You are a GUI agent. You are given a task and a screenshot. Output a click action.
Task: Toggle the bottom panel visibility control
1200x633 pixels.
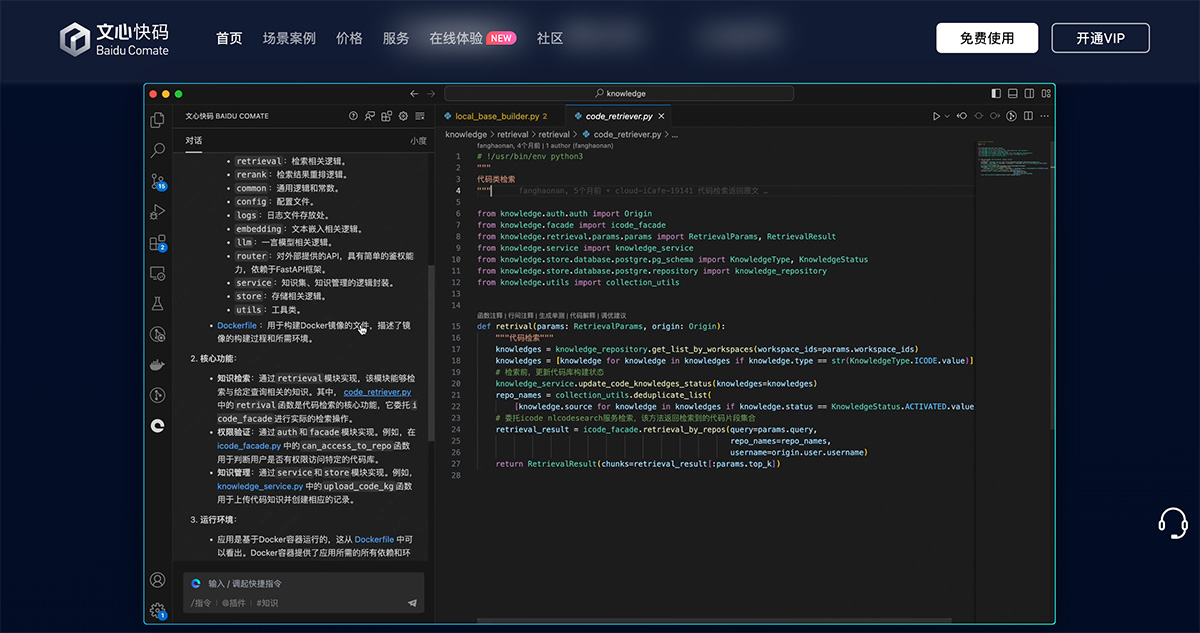[x=1012, y=92]
